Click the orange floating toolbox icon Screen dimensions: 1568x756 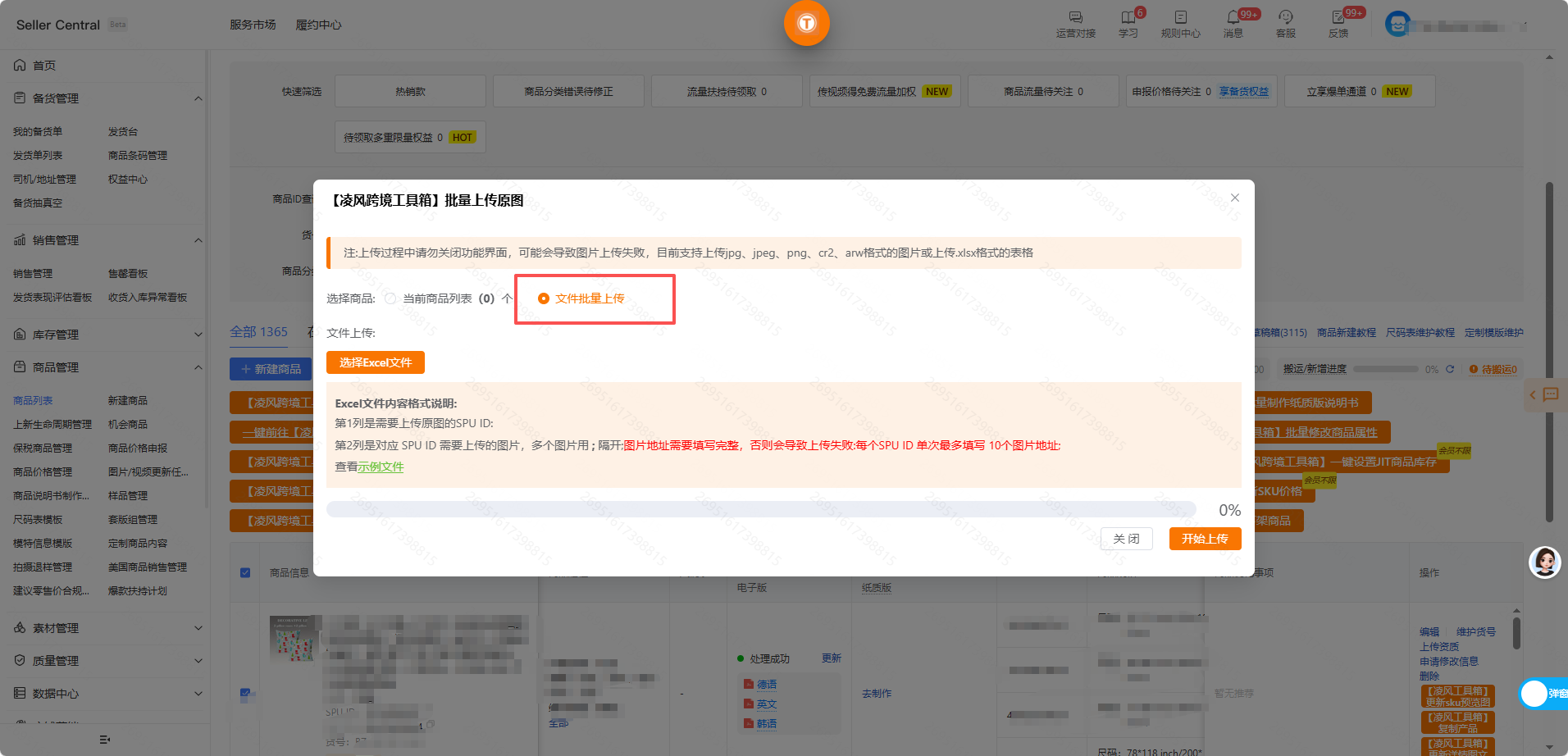806,23
